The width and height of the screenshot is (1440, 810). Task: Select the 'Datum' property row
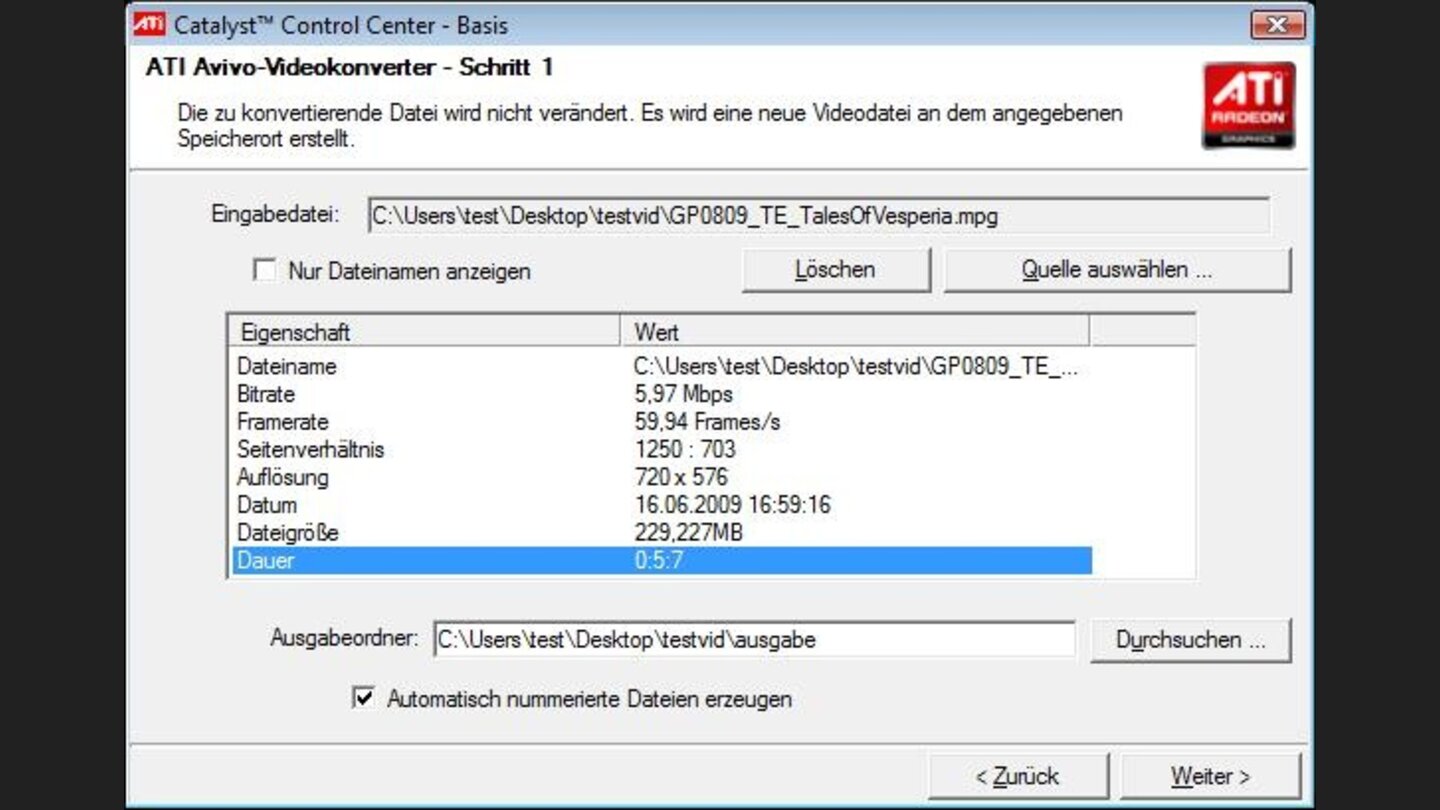661,505
